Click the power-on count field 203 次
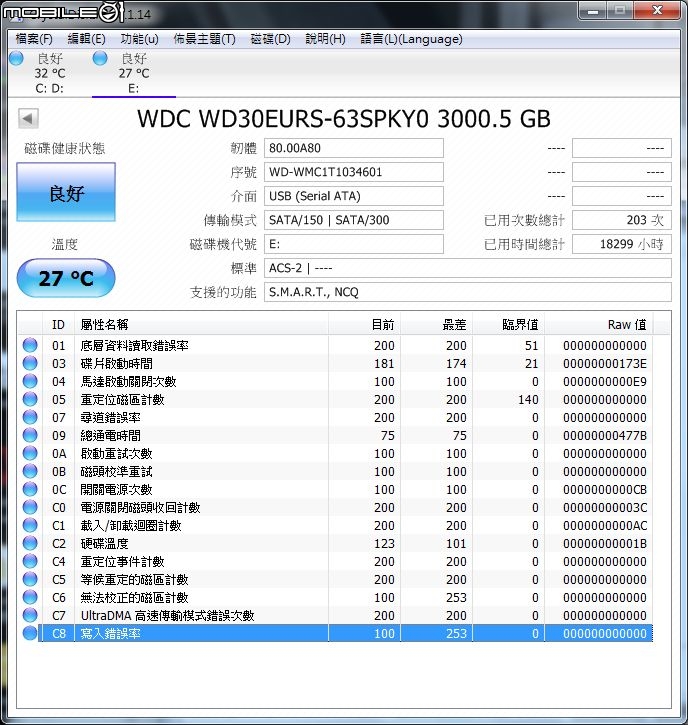Image resolution: width=688 pixels, height=725 pixels. coord(622,220)
